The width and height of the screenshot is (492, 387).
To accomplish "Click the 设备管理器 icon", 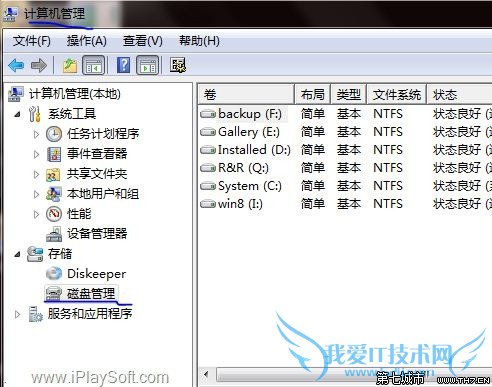I will [54, 234].
